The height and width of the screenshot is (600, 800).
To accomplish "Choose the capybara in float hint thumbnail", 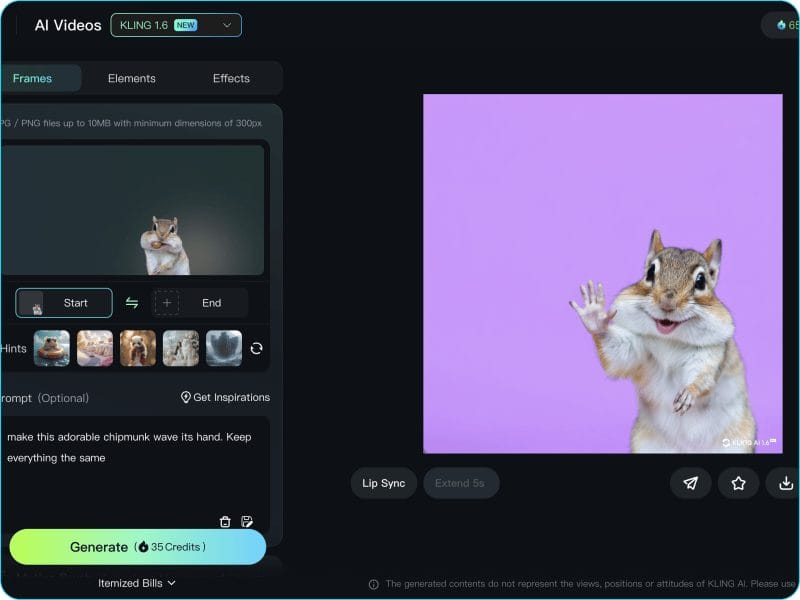I will (x=52, y=348).
